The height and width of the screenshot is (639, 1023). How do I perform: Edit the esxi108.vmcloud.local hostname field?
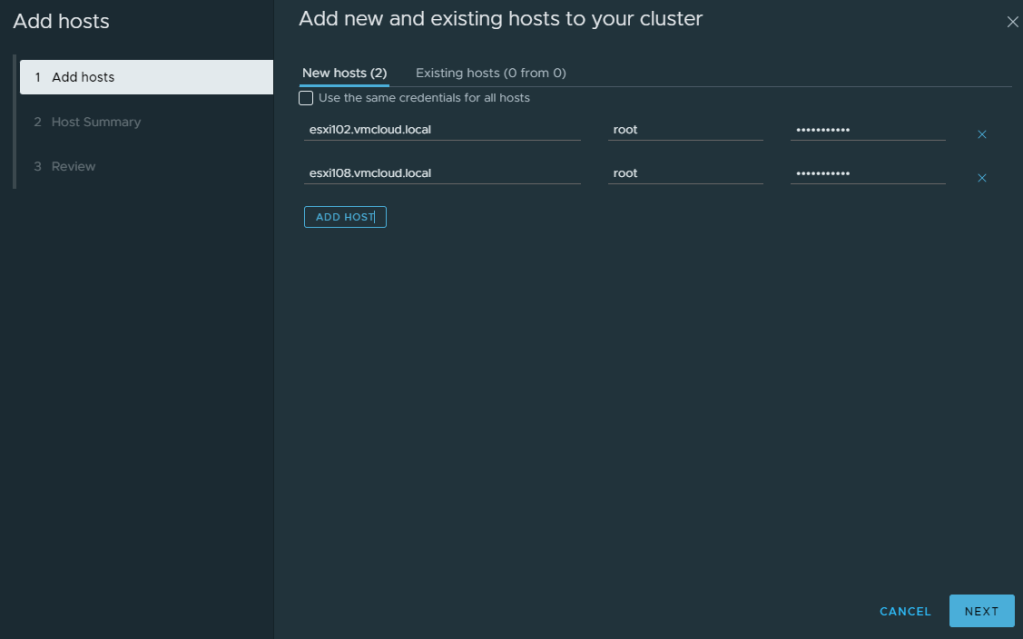point(442,173)
